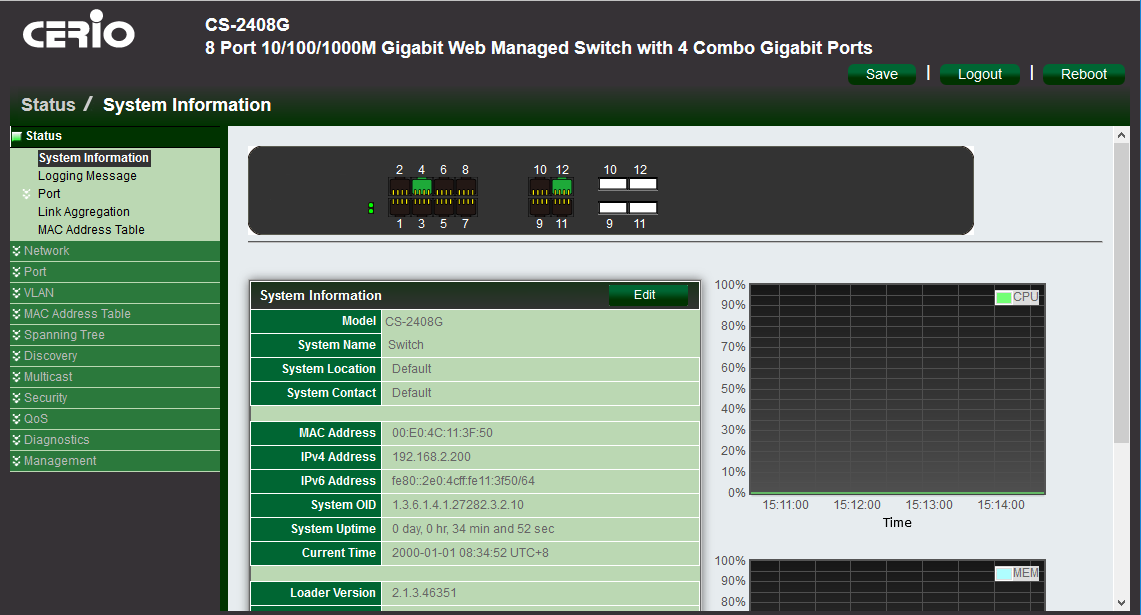1141x615 pixels.
Task: Expand the VLAN menu section
Action: pos(115,293)
